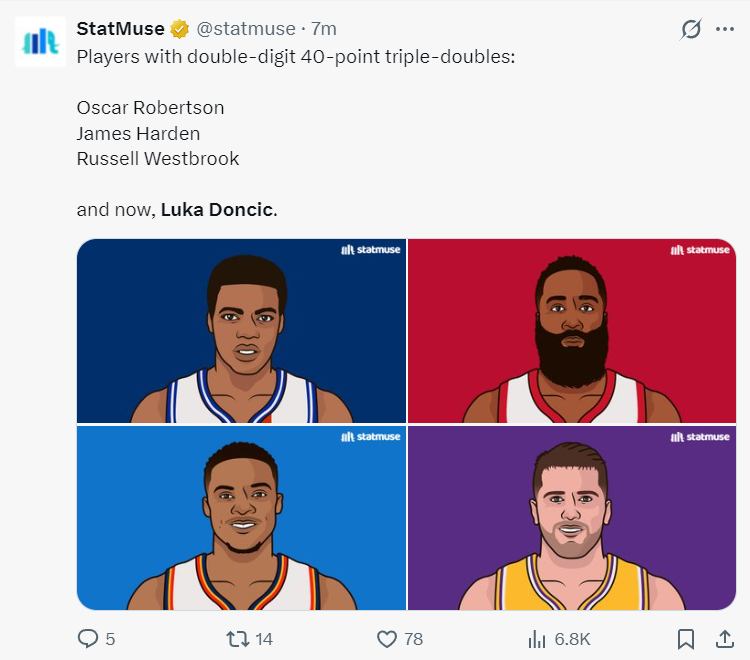Open the three-dot more options menu
The width and height of the screenshot is (750, 660).
pos(725,29)
